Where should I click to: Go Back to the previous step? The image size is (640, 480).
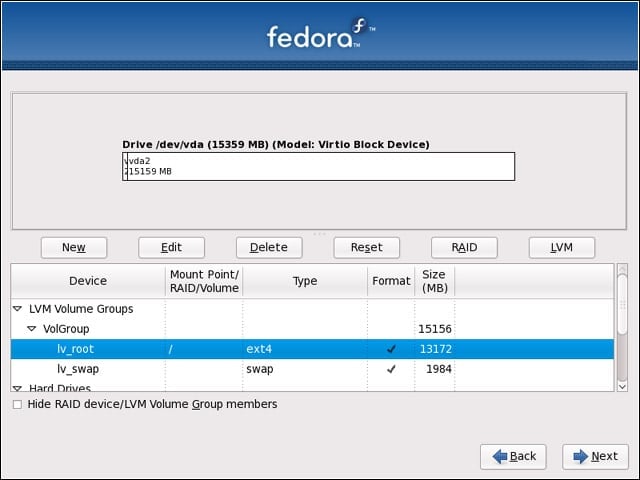tap(513, 456)
